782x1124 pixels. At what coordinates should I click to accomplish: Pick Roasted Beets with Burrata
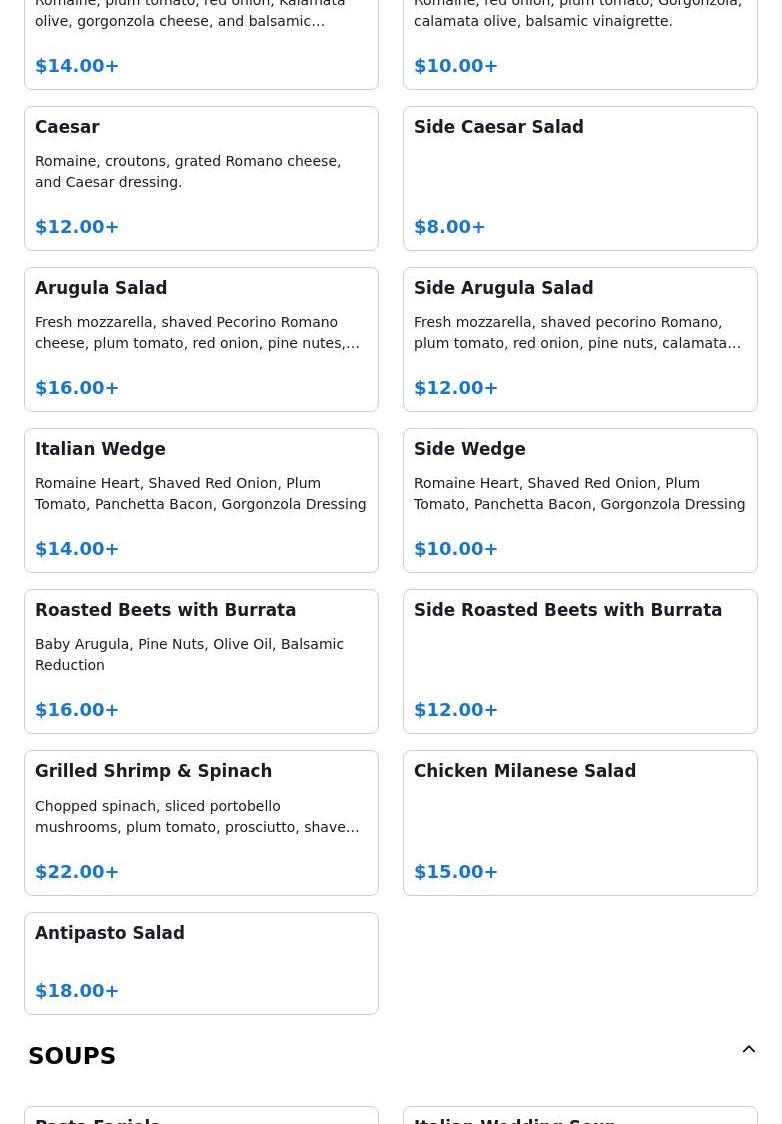tap(201, 661)
